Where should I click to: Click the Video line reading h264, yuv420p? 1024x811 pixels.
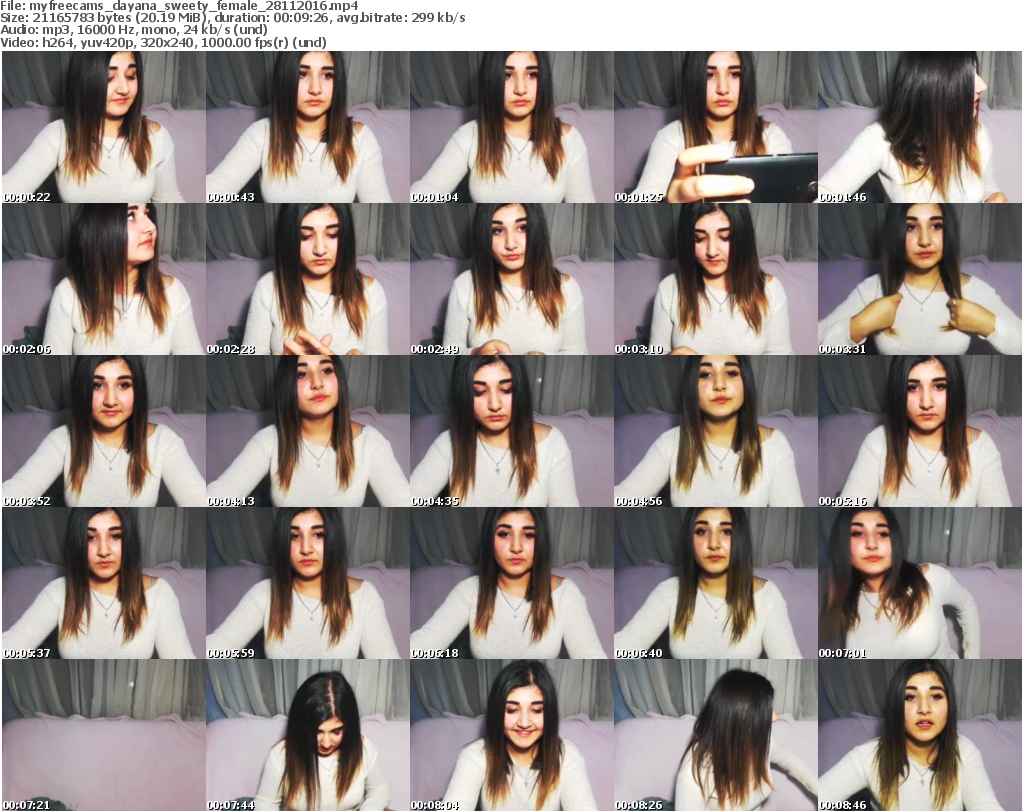tap(163, 42)
